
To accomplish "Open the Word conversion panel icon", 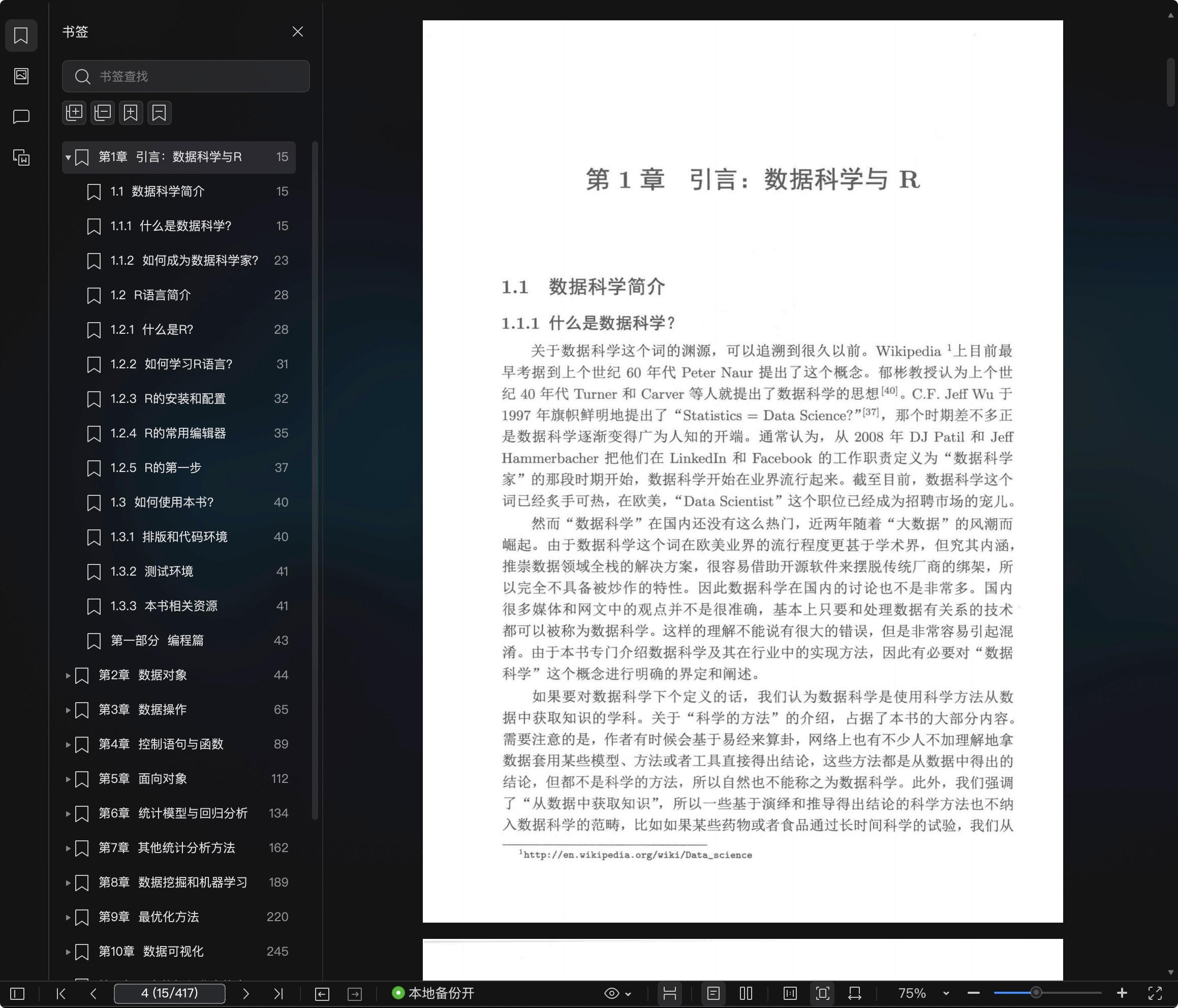I will coord(21,157).
